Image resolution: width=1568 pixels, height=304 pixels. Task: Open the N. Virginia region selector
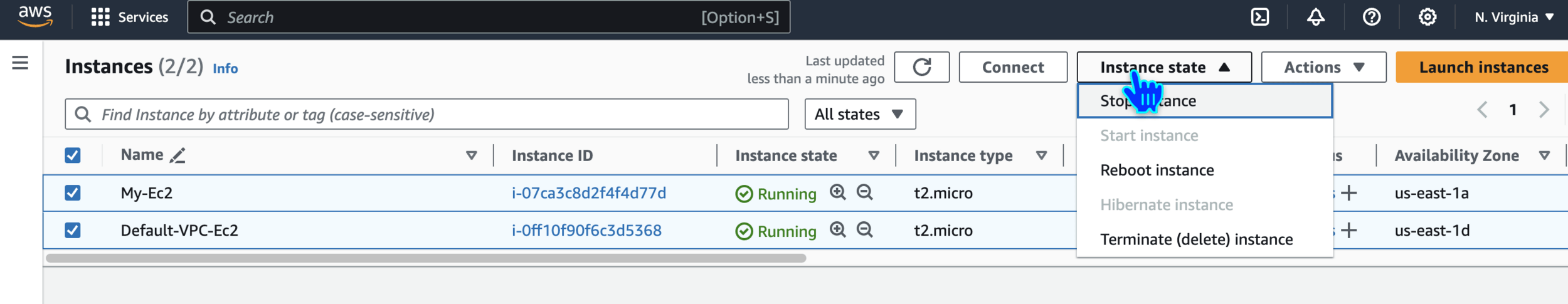coord(1513,17)
